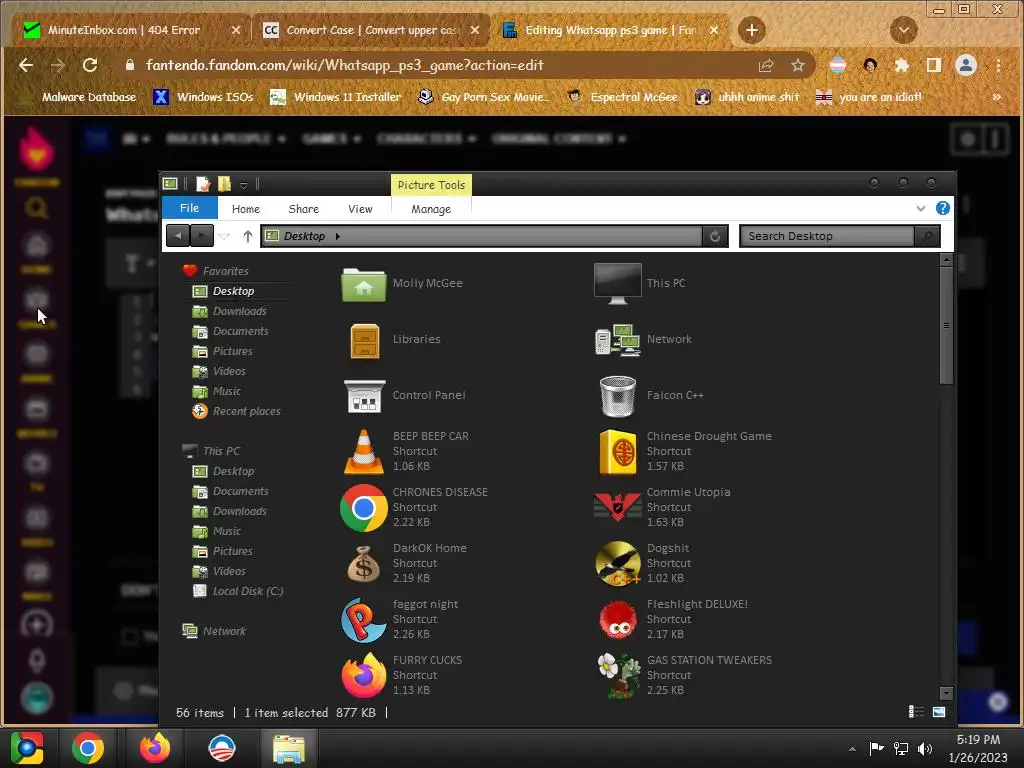Screen dimensions: 1024x768
Task: Open Malware Database bookmark
Action: click(78, 97)
